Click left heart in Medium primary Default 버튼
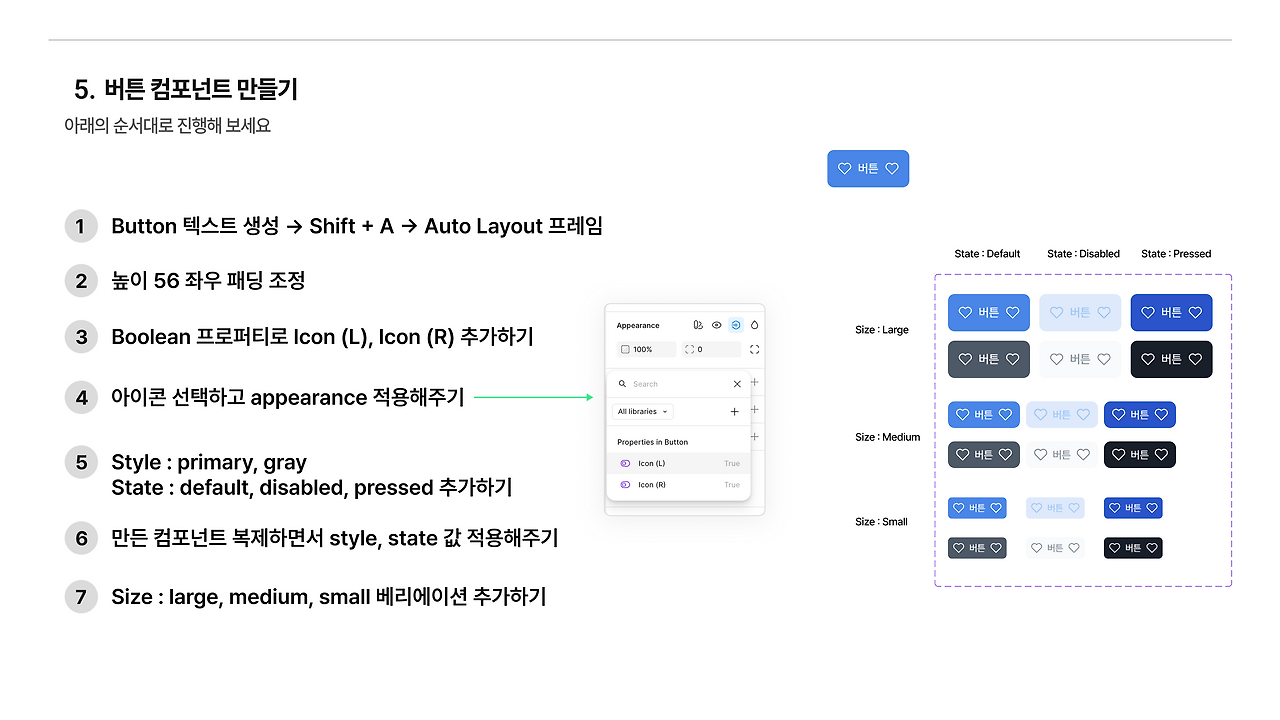The image size is (1280, 720). 962,415
